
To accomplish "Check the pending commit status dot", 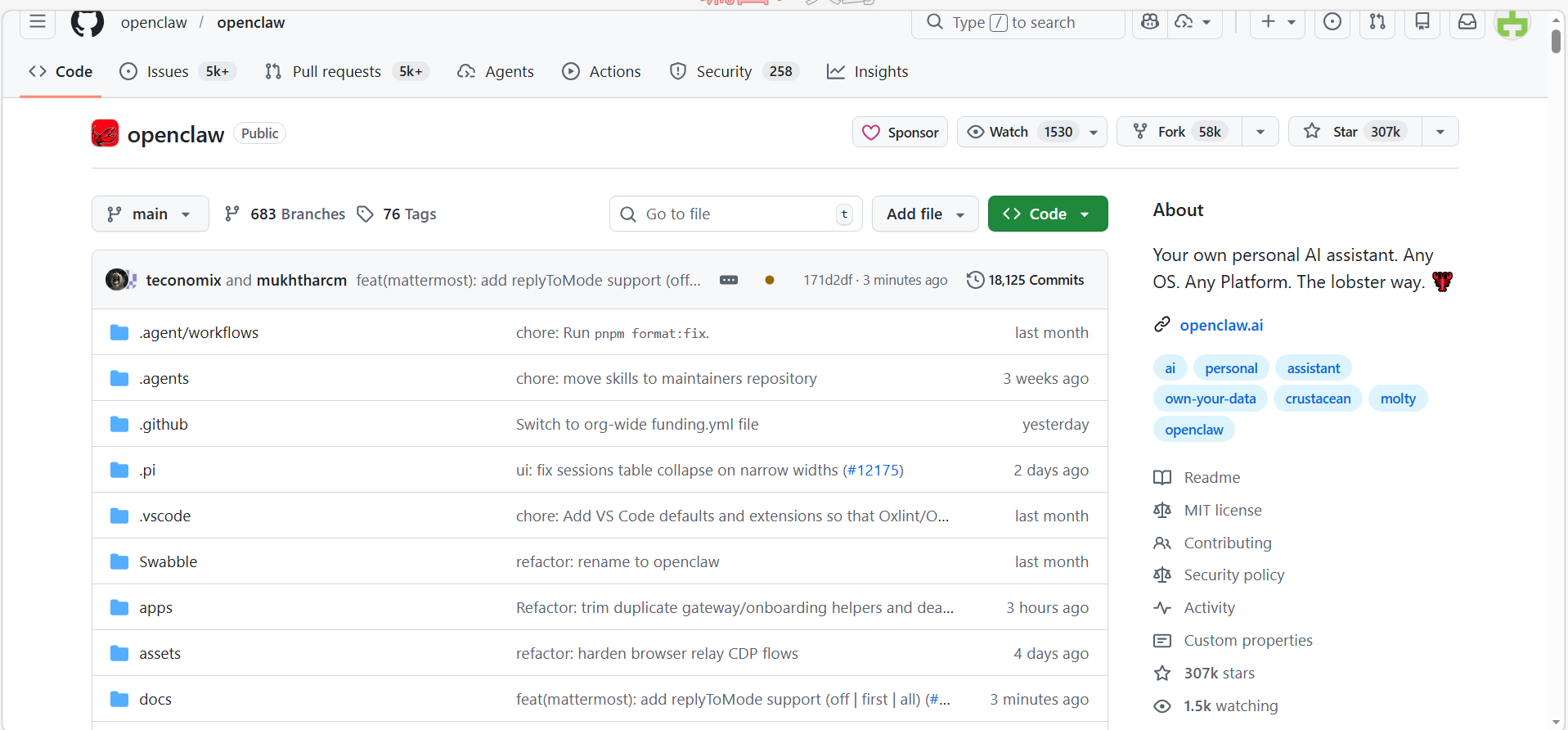I will coord(770,280).
